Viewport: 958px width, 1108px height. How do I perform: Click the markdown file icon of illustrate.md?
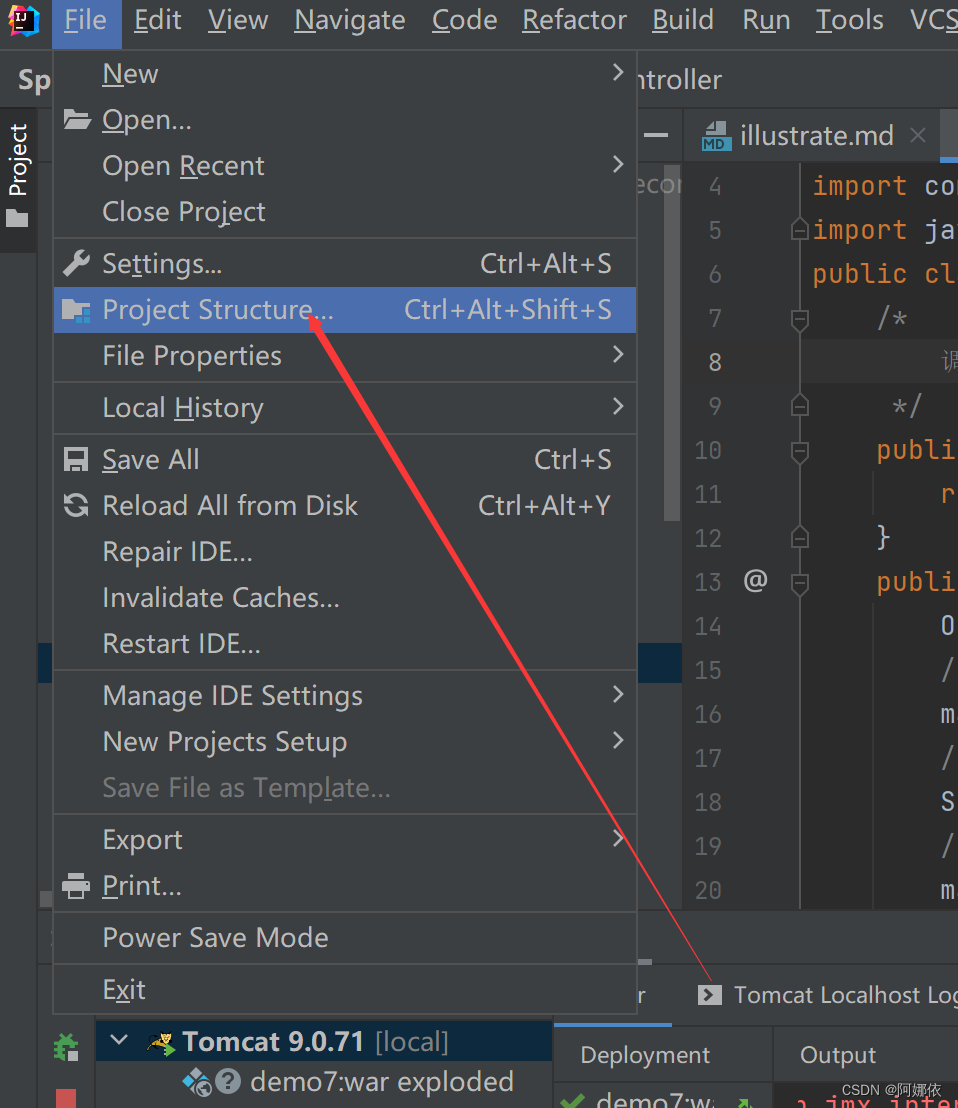[715, 136]
